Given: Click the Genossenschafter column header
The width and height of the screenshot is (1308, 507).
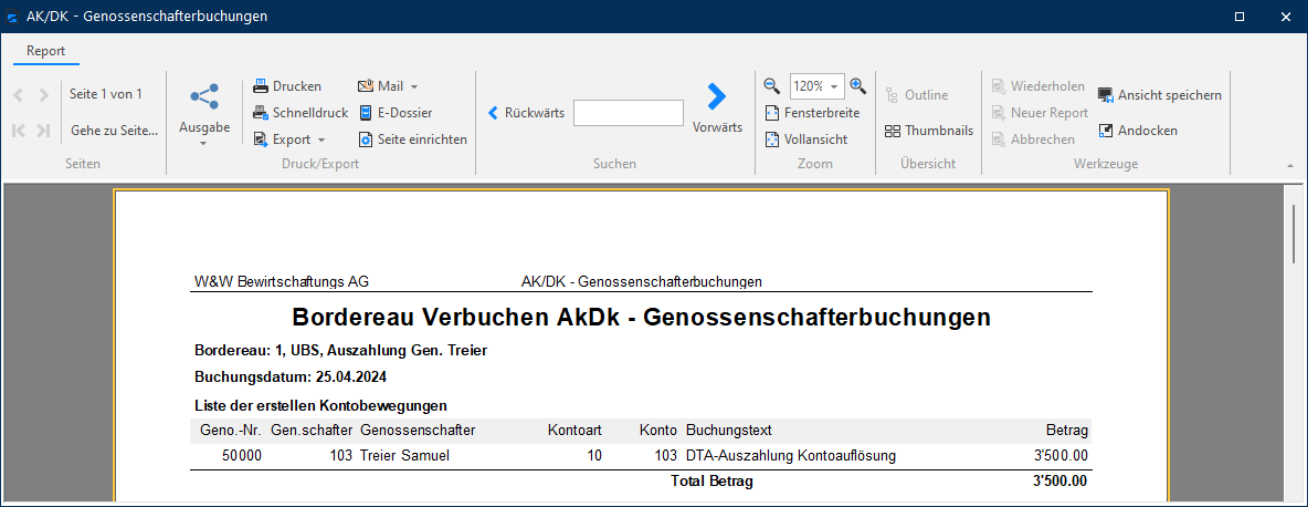Looking at the screenshot, I should coord(418,431).
